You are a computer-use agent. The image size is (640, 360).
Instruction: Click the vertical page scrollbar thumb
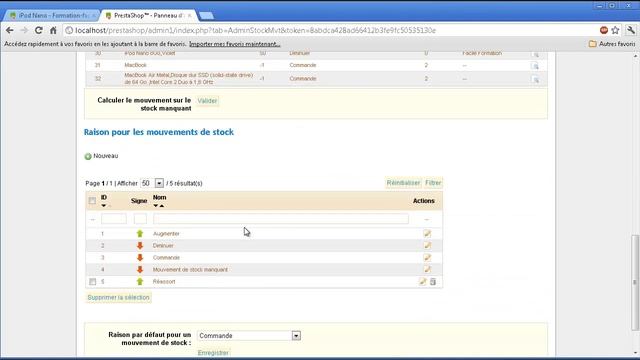[635, 282]
